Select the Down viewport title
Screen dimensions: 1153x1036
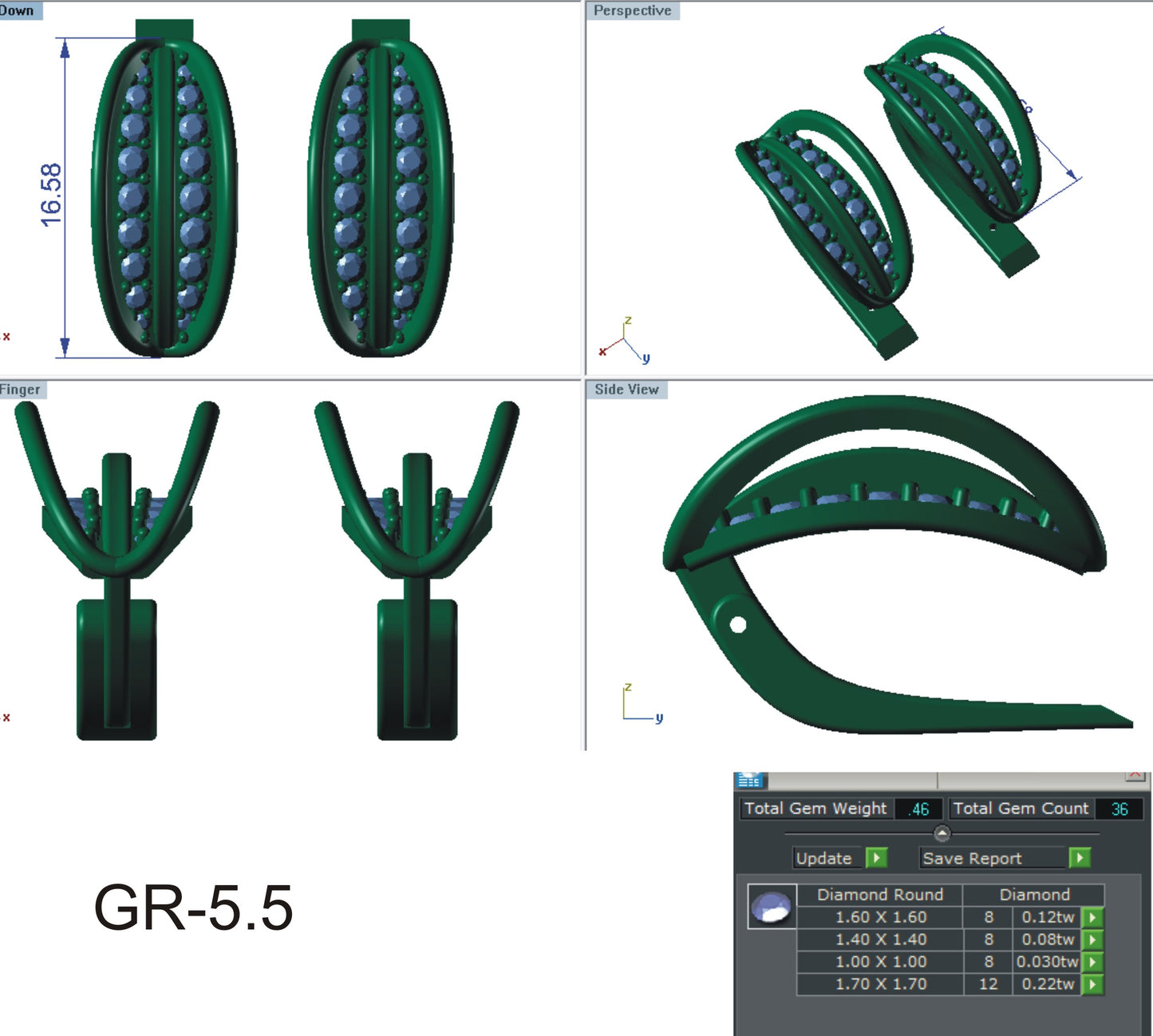pos(16,10)
